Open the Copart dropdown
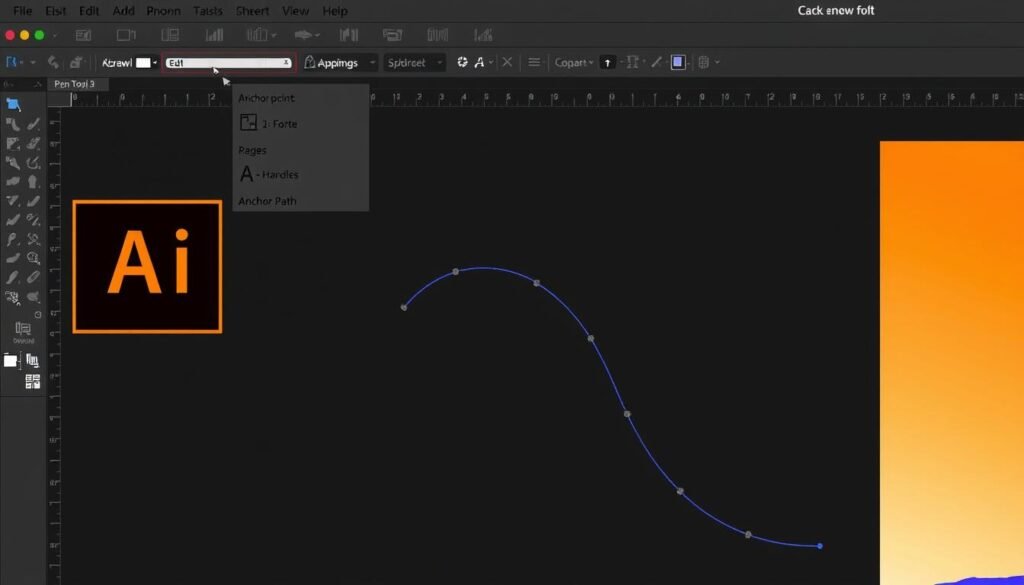This screenshot has width=1024, height=585. click(x=573, y=63)
